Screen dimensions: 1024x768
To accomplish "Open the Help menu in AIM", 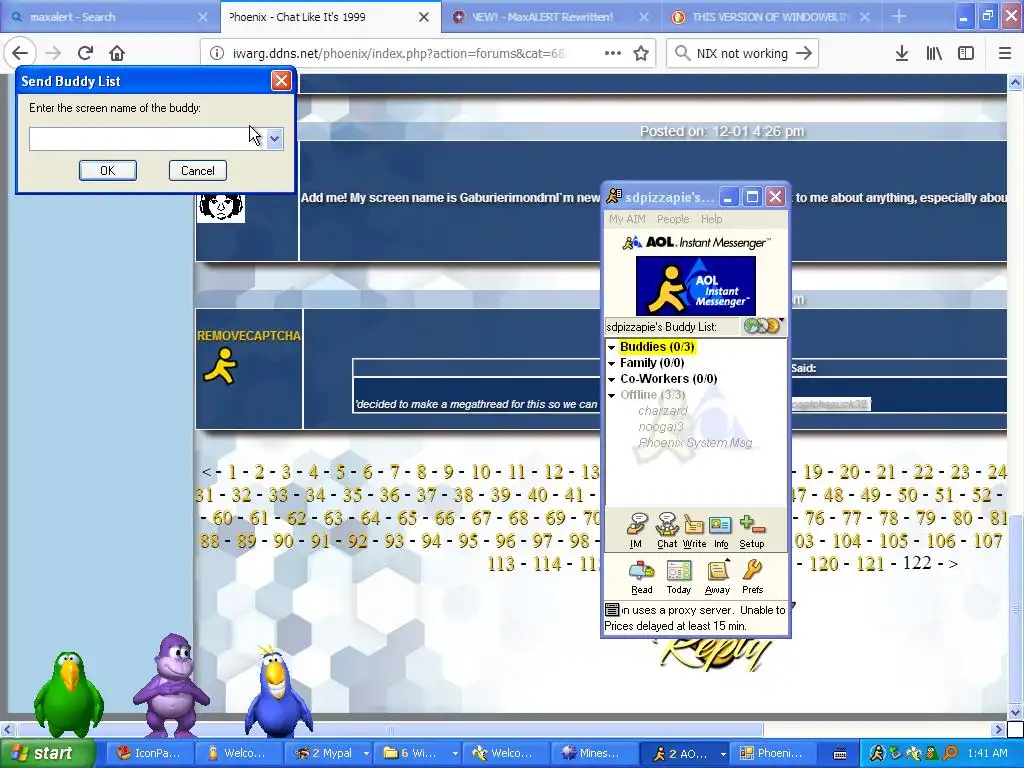I will [x=711, y=219].
